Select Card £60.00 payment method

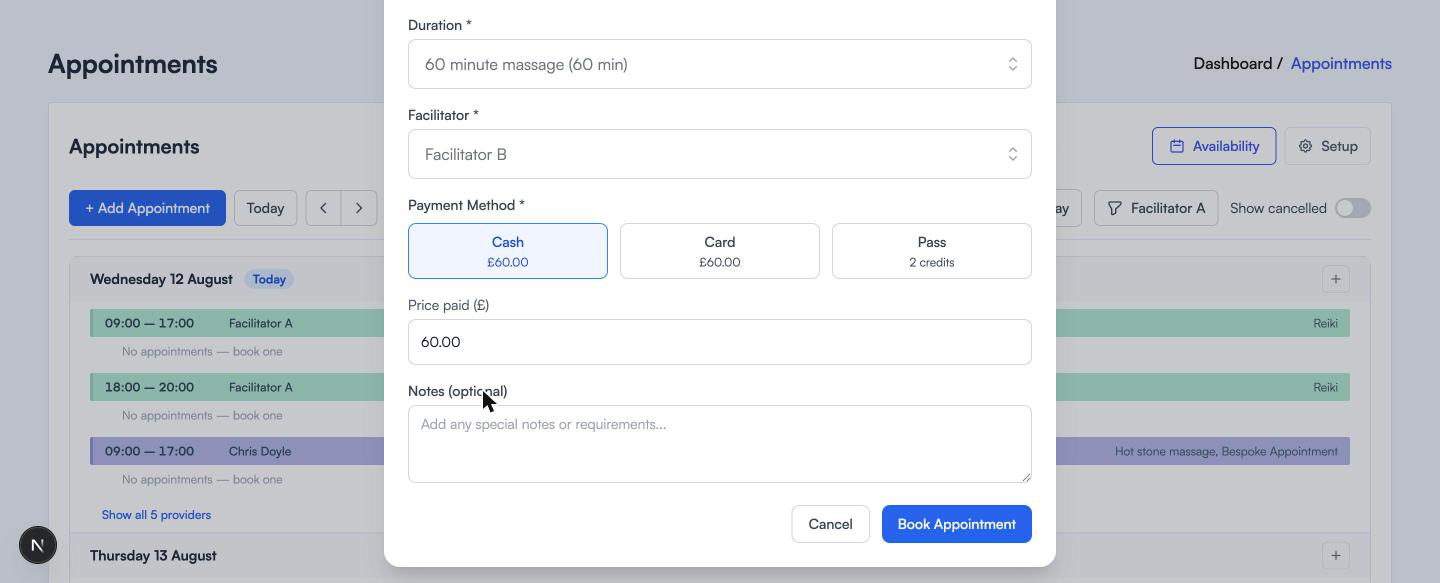tap(719, 251)
